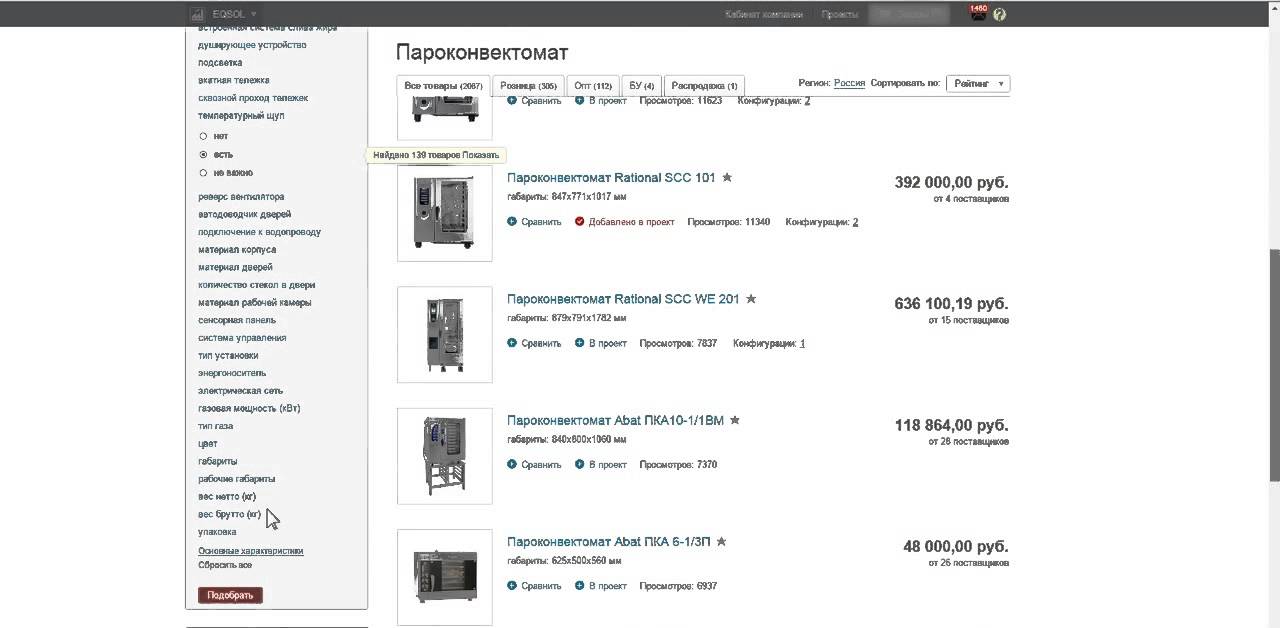Expand the 'цвет' filter
Screen dimensions: 1280x628
[x=207, y=444]
